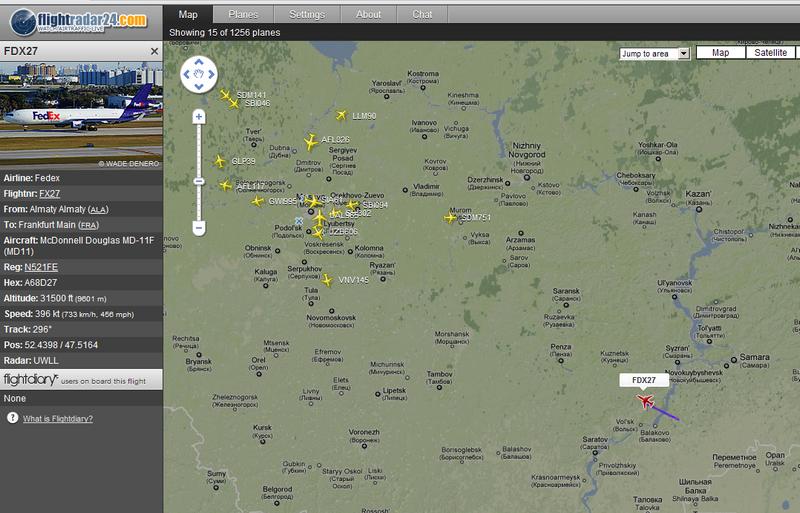Pan the map down with arrow

tap(199, 86)
